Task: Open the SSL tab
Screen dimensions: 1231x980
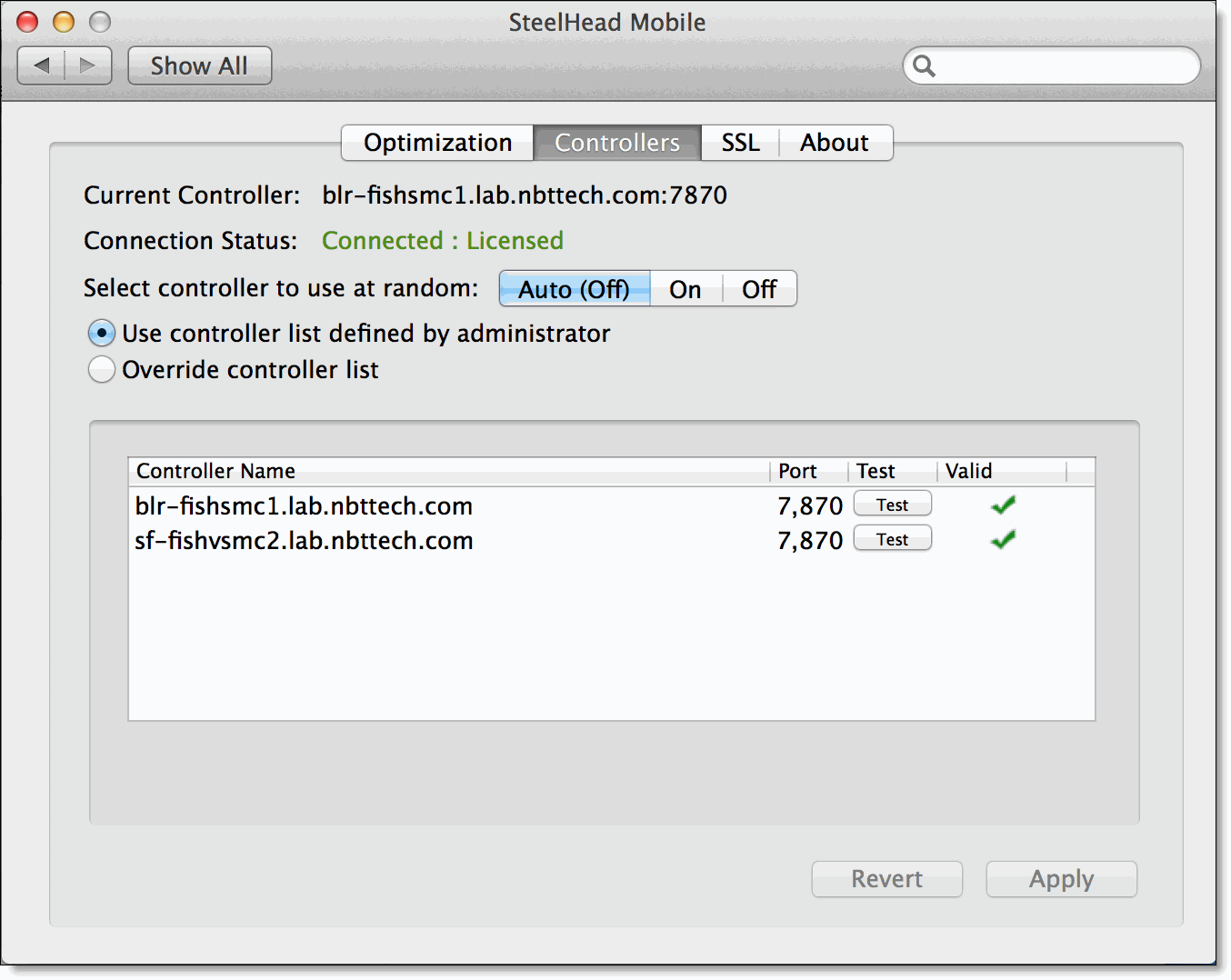Action: [x=739, y=143]
